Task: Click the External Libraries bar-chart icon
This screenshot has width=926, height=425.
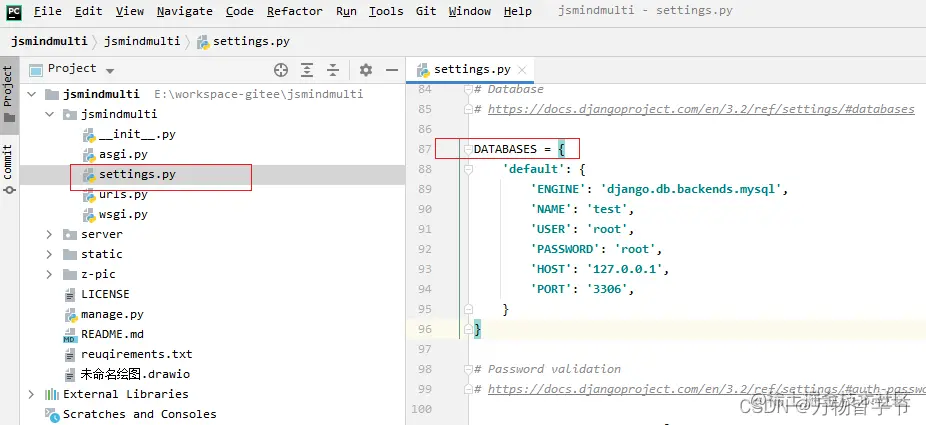Action: click(52, 394)
